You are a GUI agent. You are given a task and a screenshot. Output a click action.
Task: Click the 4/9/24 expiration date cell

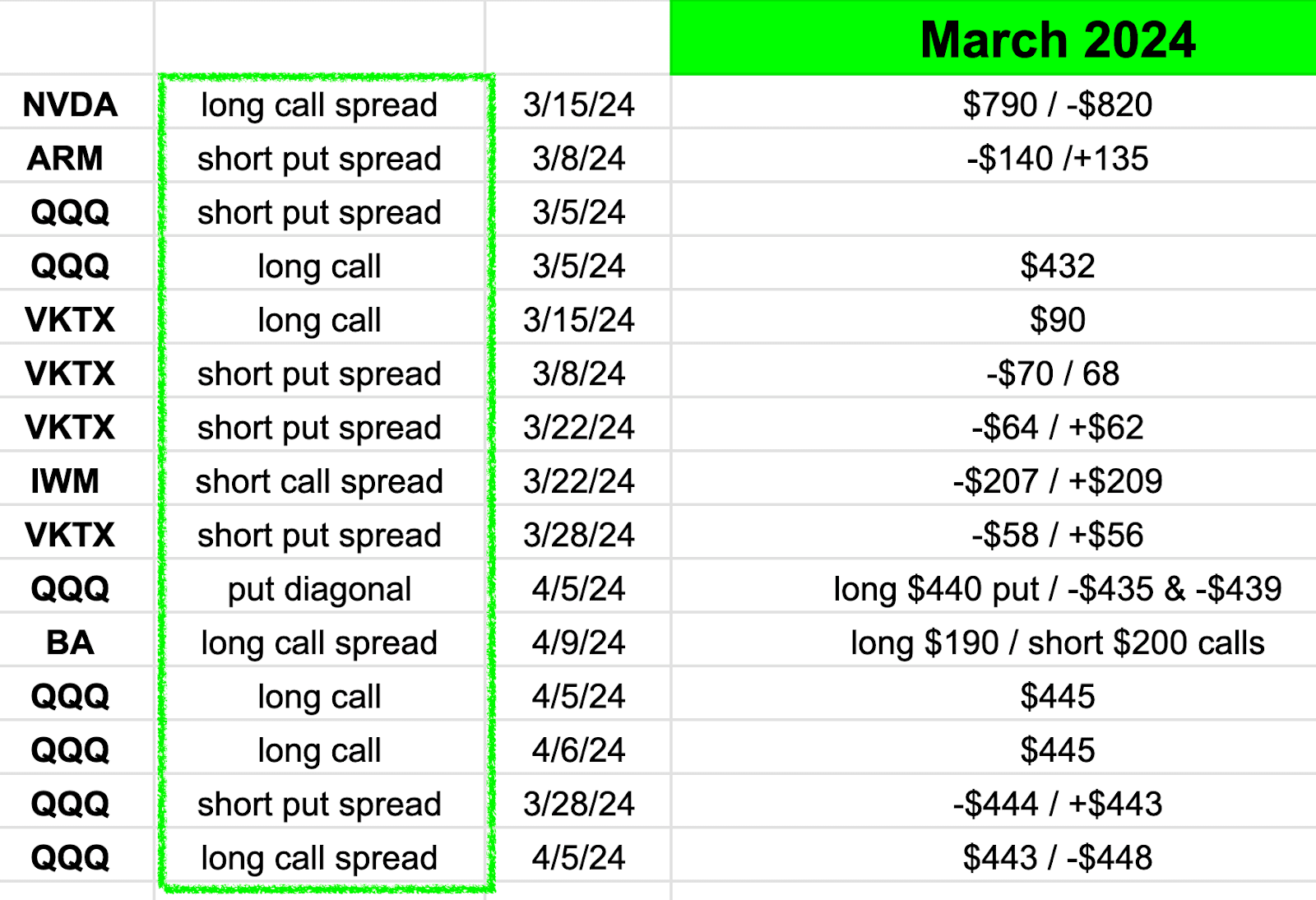(x=578, y=640)
